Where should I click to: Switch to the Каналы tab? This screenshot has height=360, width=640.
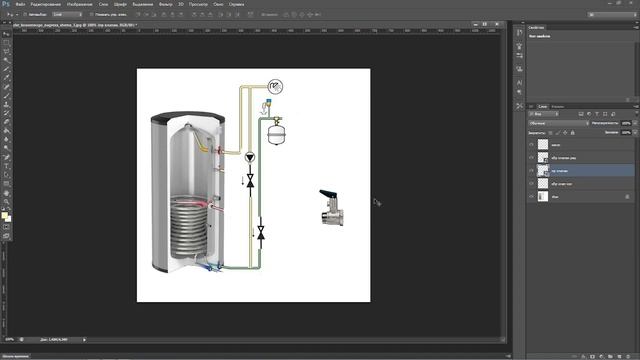pyautogui.click(x=558, y=107)
